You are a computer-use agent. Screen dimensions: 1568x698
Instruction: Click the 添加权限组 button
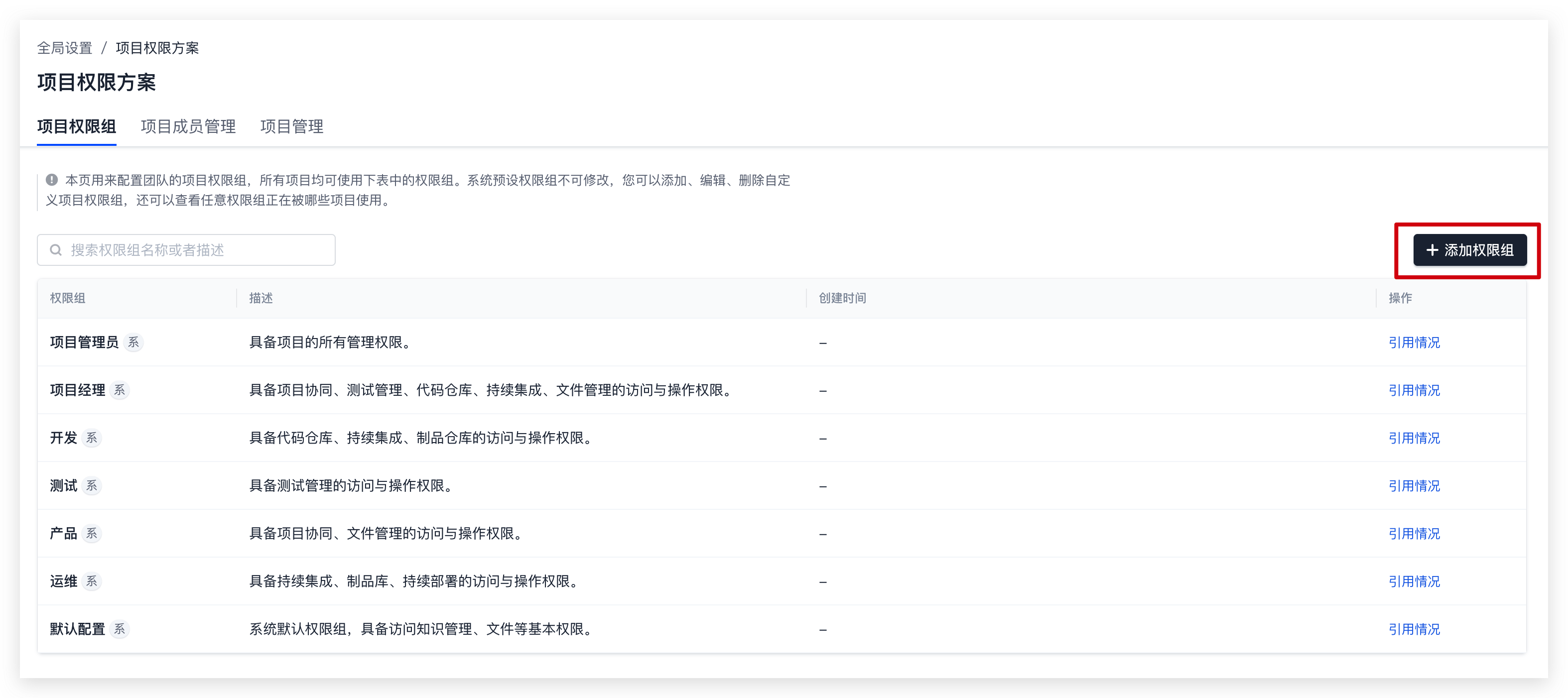[x=1469, y=250]
